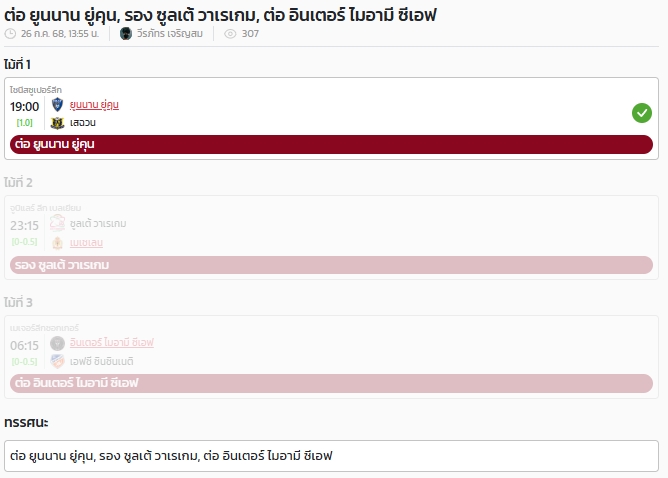Click the อินเตอร์ ไมอามี ซีเอฟ team crest

[57, 343]
